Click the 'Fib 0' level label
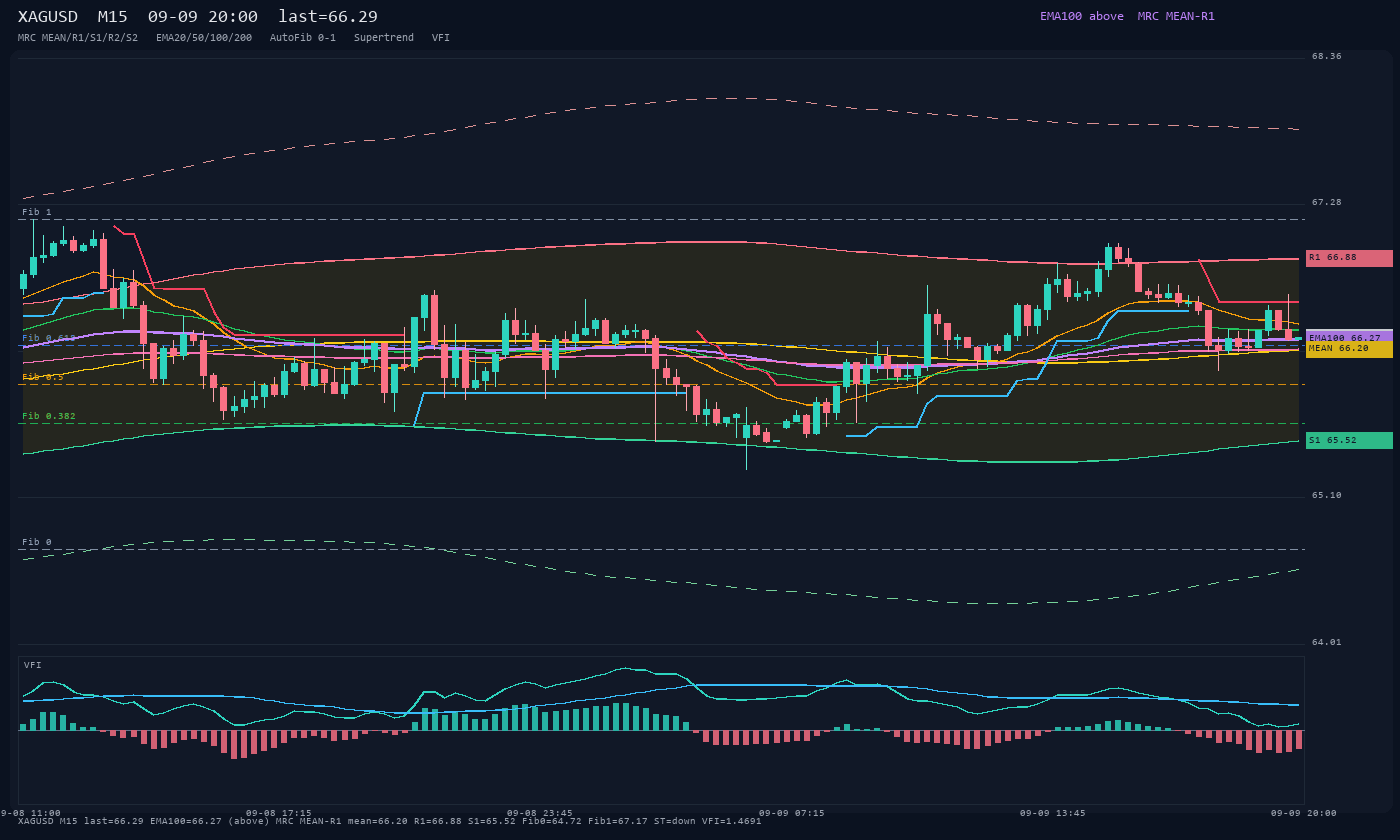Viewport: 1400px width, 840px height. pyautogui.click(x=37, y=543)
